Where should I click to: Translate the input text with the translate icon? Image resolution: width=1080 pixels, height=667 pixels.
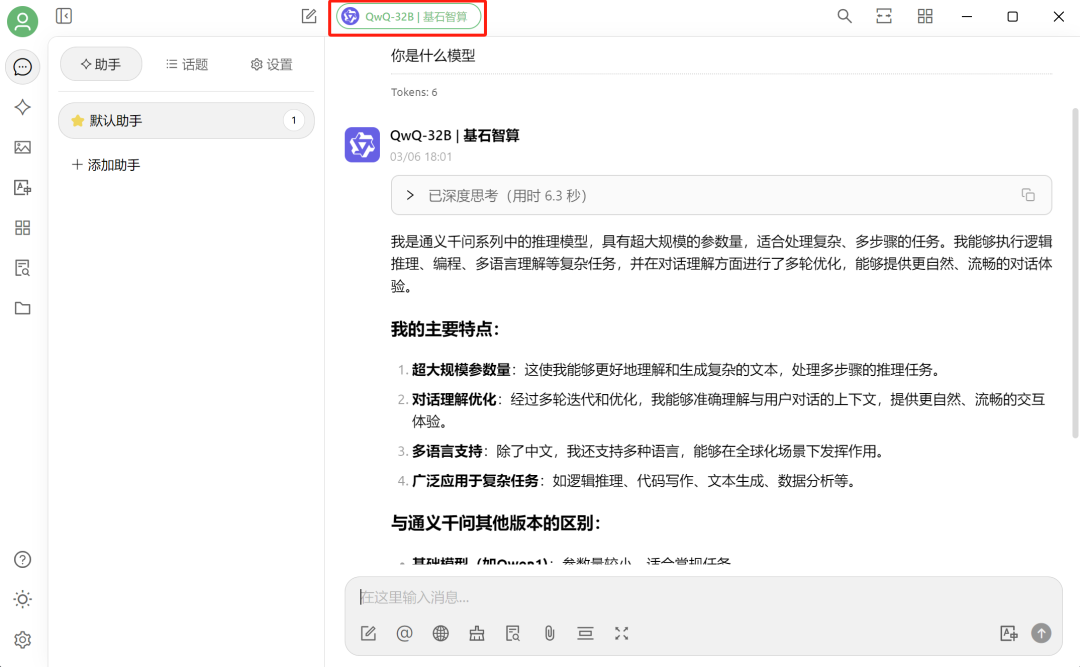pyautogui.click(x=1008, y=633)
